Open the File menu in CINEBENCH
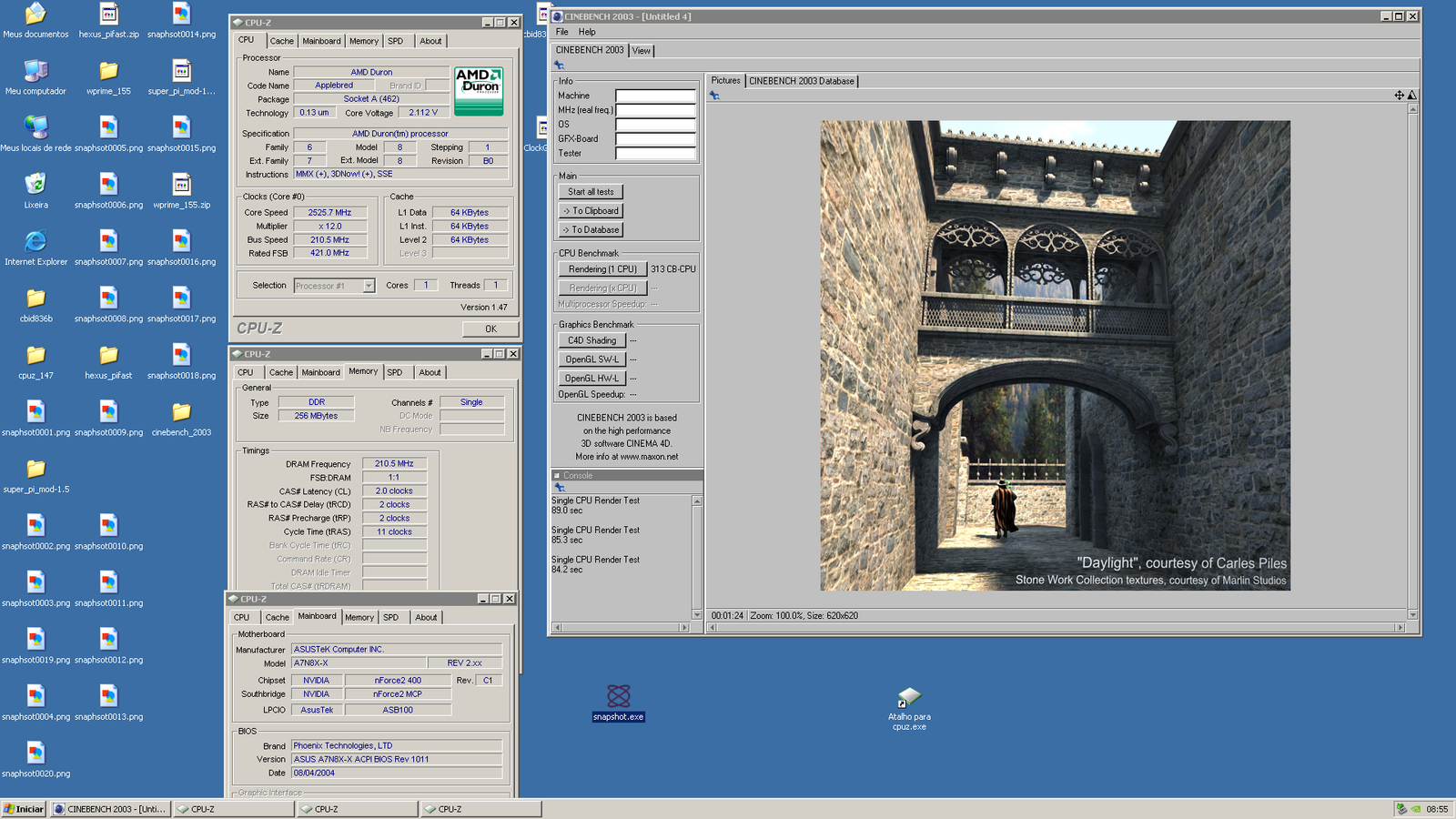1456x819 pixels. [561, 31]
